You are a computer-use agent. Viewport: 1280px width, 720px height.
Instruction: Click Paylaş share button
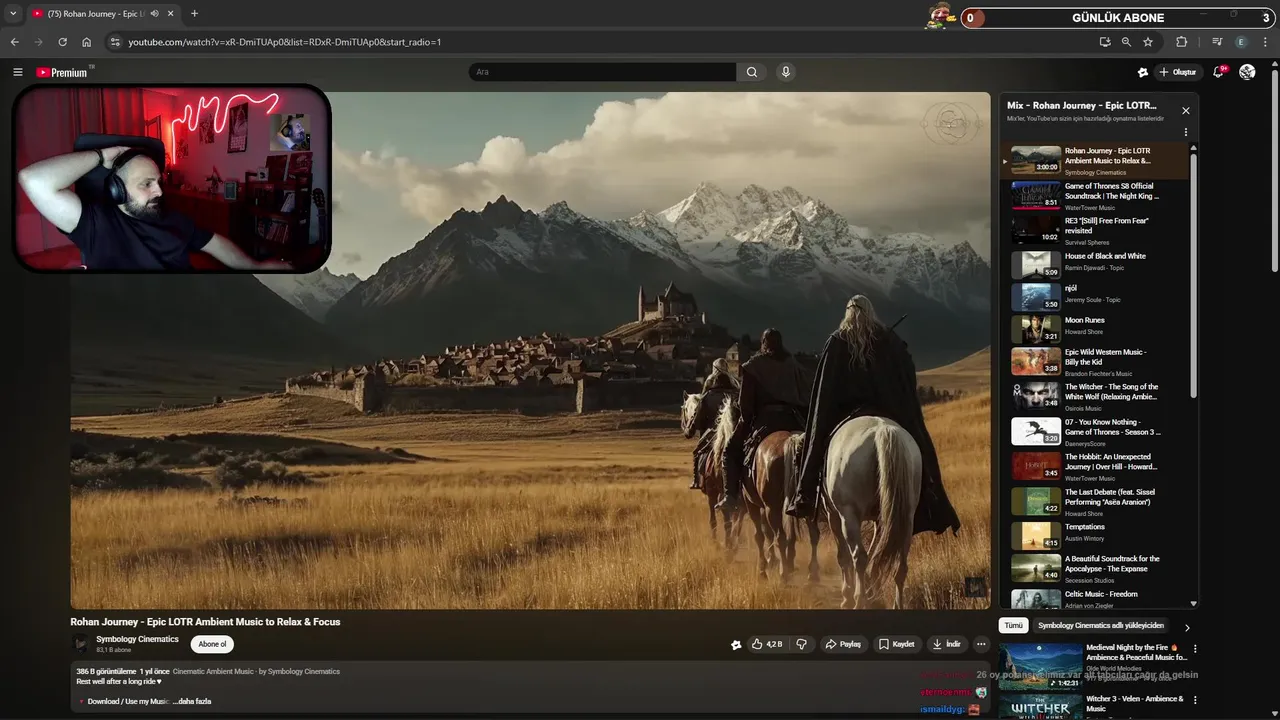coord(842,644)
